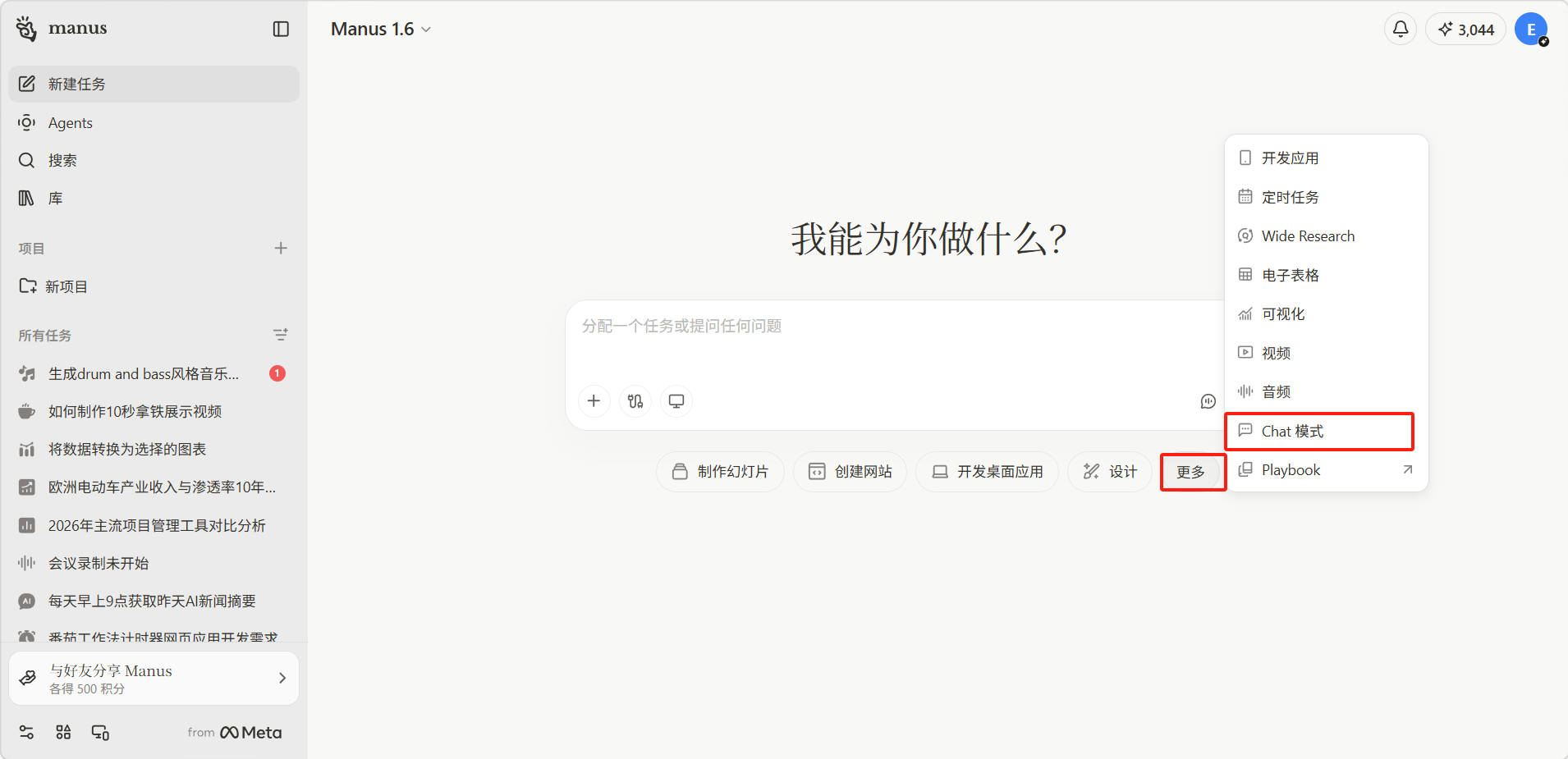The height and width of the screenshot is (759, 1568).
Task: Click the plus attachment icon in input box
Action: tap(594, 401)
